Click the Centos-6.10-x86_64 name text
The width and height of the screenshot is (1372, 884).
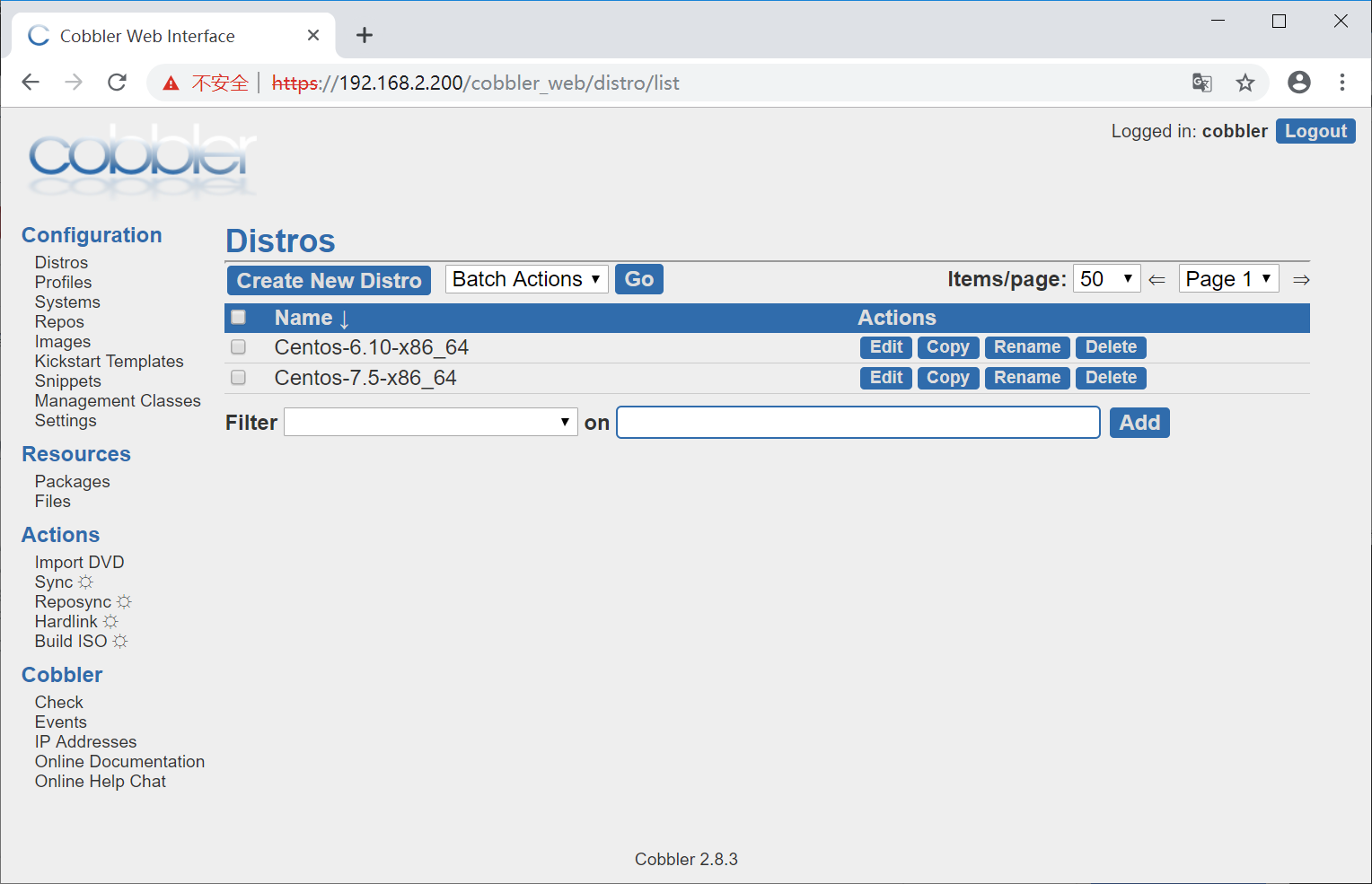pyautogui.click(x=372, y=347)
